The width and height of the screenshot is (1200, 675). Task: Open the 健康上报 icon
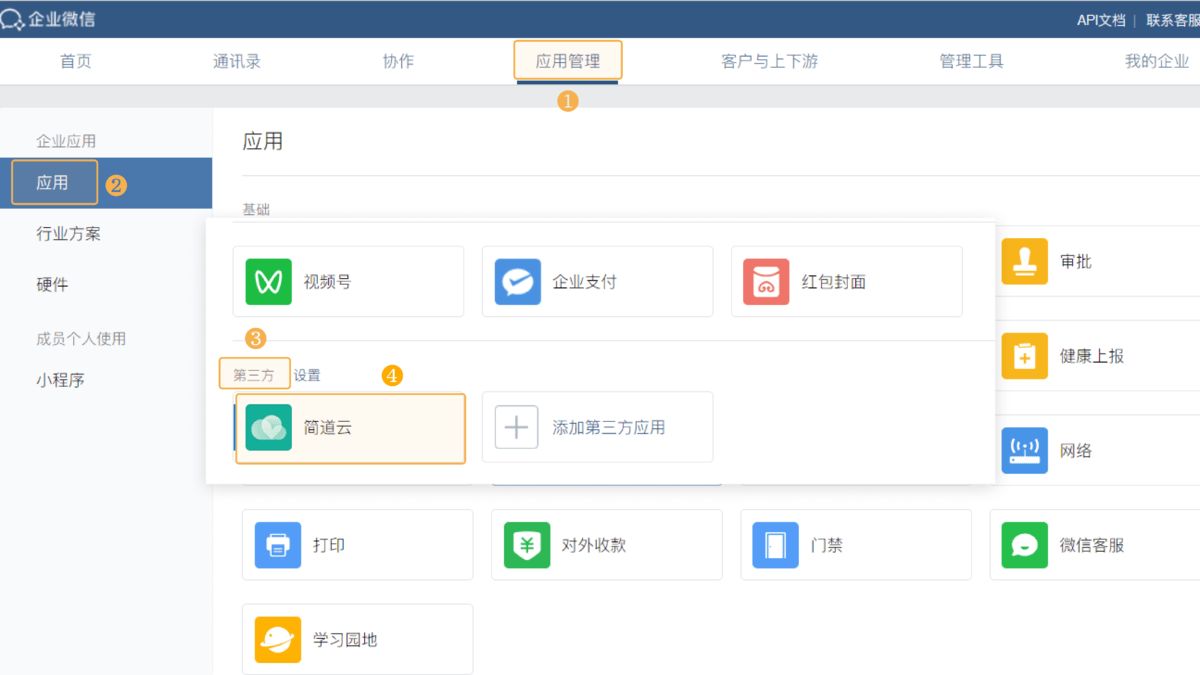pos(1025,356)
